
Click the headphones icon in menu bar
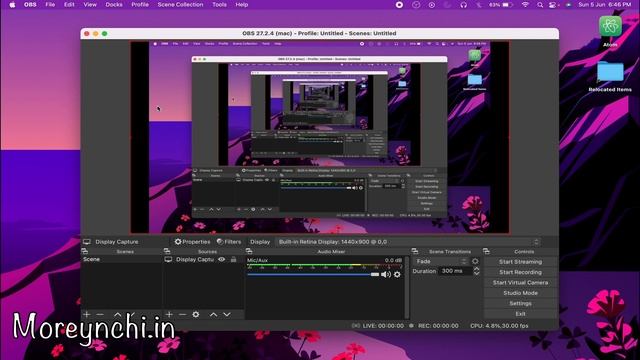[x=464, y=5]
